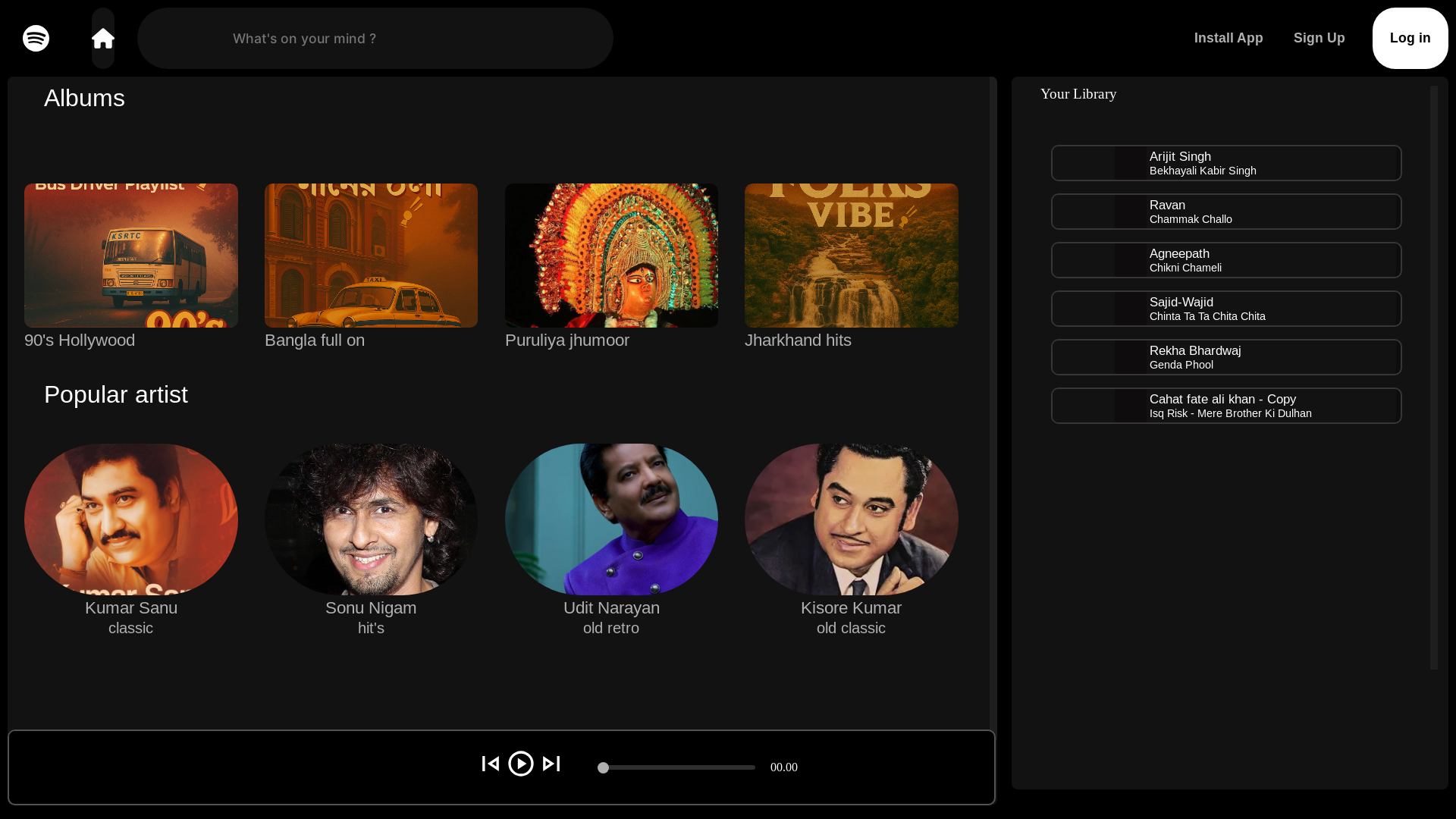
Task: Play Arijit Singh Bekhayali library item
Action: pyautogui.click(x=1226, y=163)
